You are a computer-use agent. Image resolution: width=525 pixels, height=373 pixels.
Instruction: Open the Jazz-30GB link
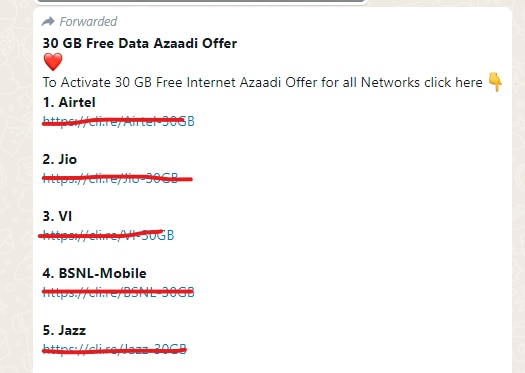coord(115,349)
